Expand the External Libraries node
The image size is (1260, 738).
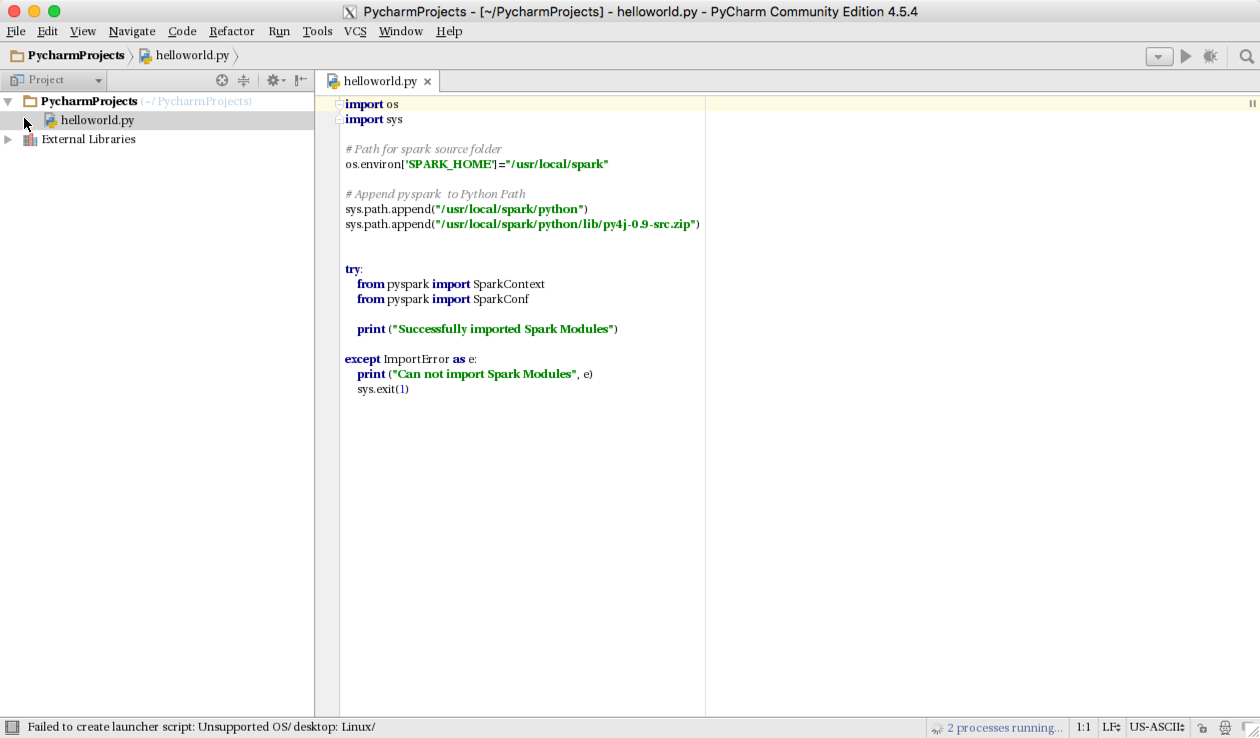[x=9, y=140]
